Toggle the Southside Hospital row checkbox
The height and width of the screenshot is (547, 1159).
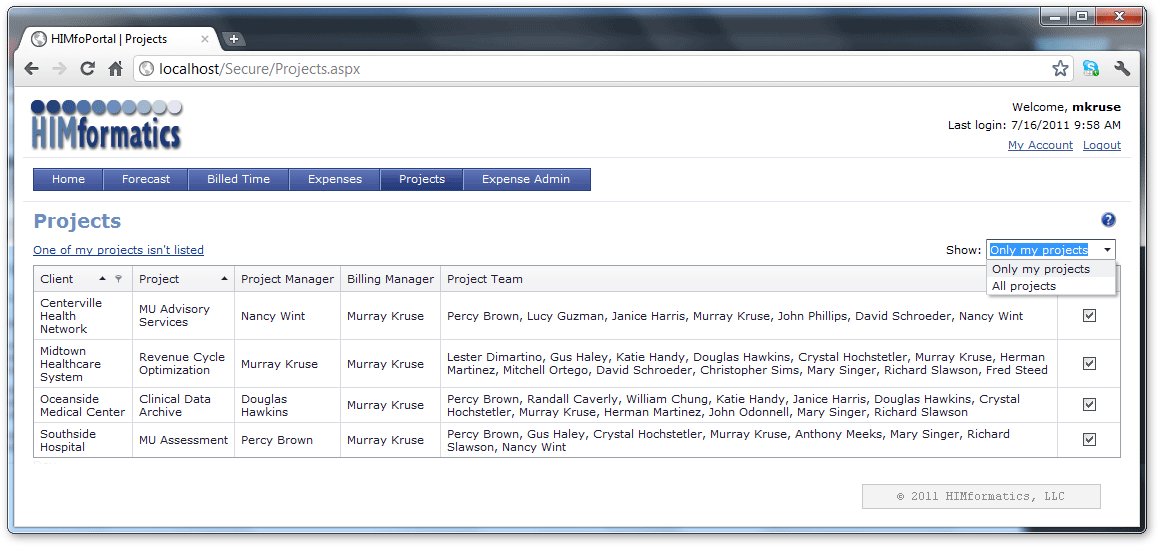(1089, 440)
